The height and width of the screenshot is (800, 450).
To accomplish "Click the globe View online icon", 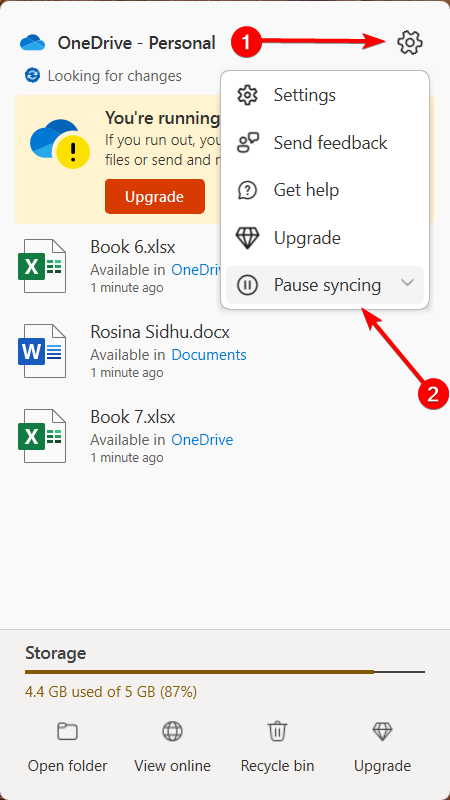I will tap(172, 731).
